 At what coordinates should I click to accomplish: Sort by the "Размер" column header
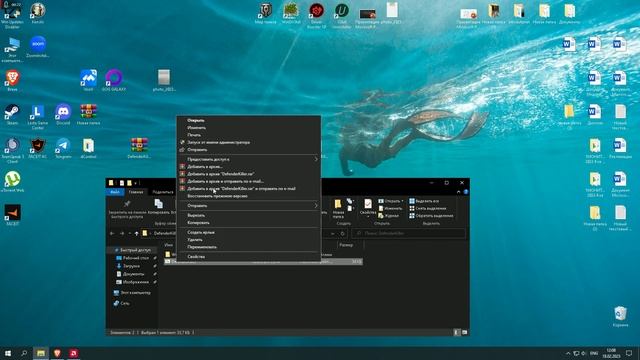[346, 245]
